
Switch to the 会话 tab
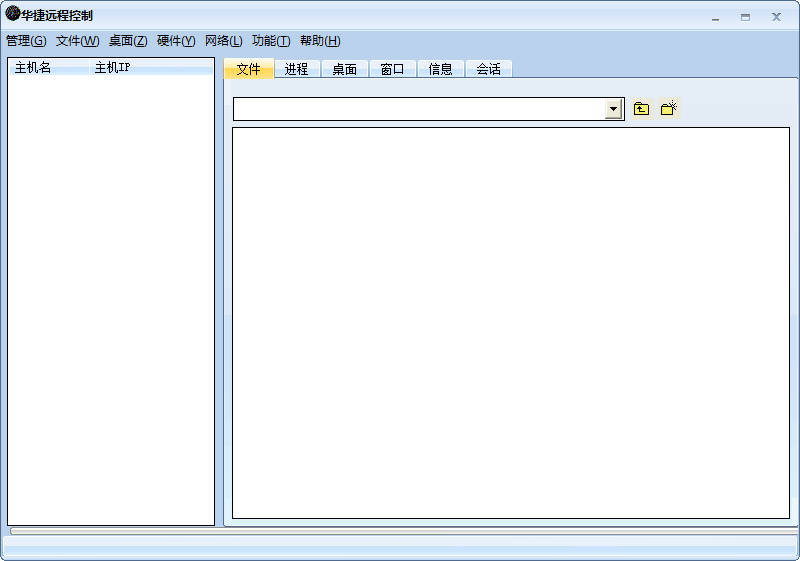488,69
